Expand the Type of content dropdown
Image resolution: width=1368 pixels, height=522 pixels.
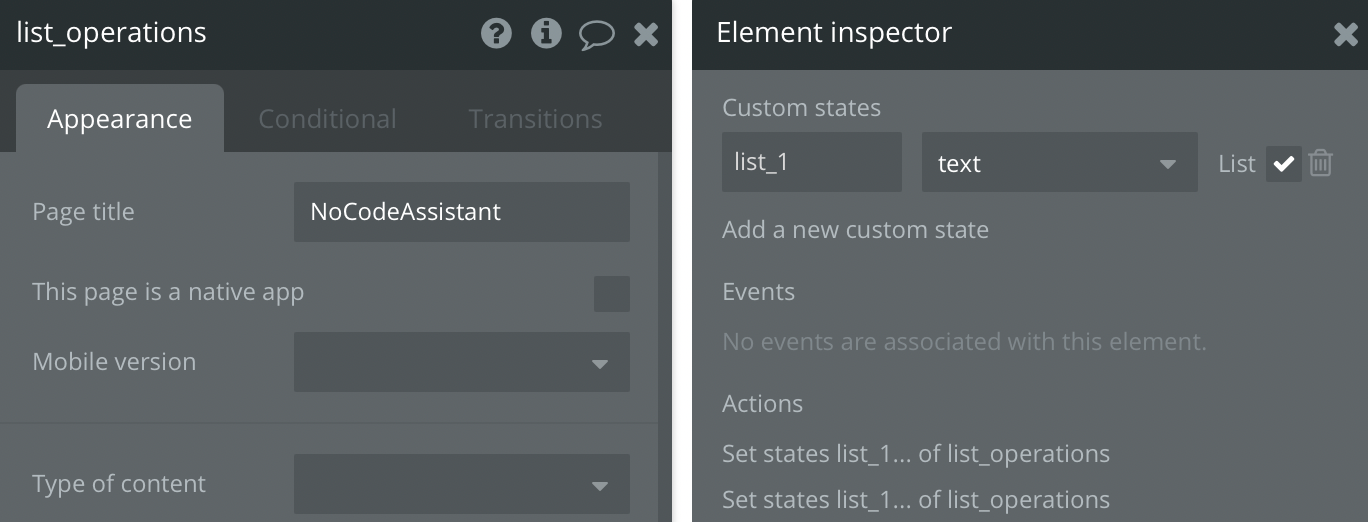(x=462, y=484)
